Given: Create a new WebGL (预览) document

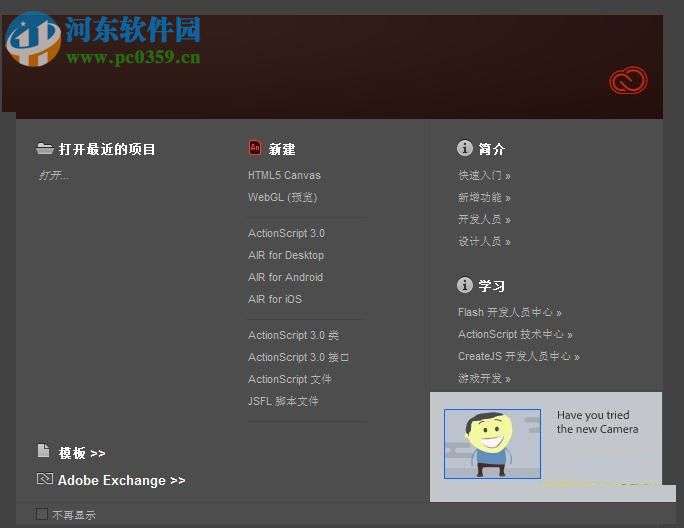Looking at the screenshot, I should click(x=282, y=197).
